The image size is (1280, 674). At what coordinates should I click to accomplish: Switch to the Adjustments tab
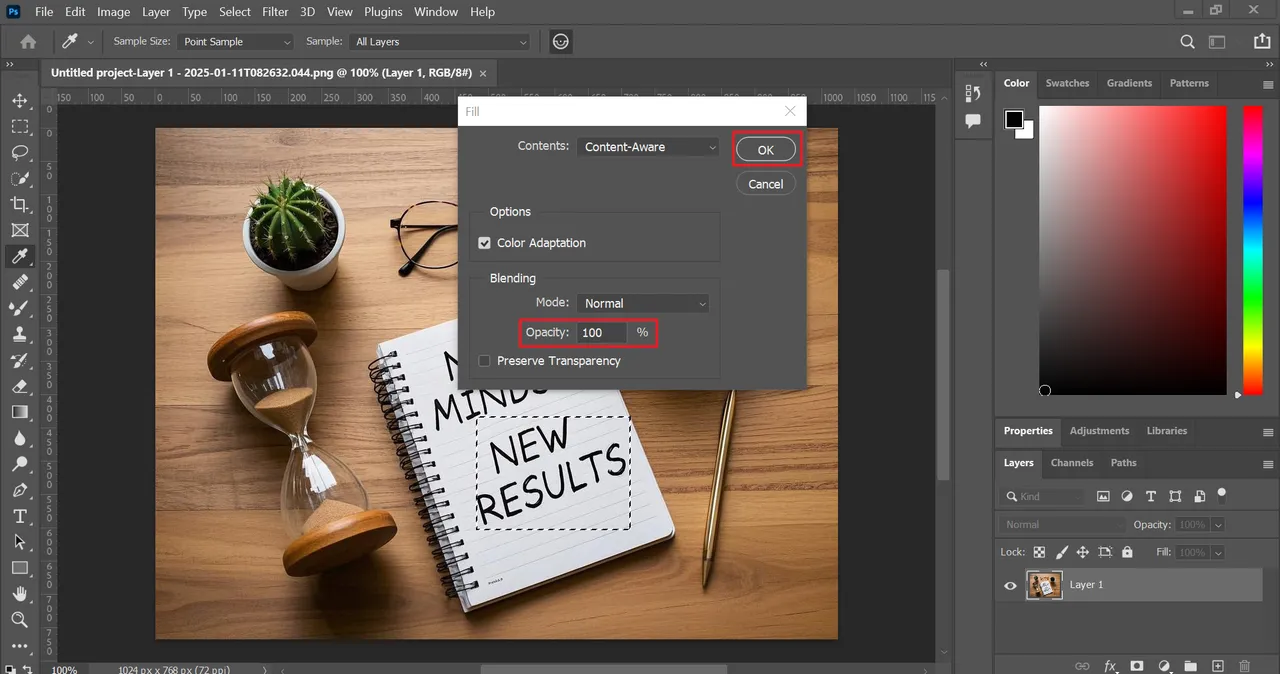[1099, 431]
